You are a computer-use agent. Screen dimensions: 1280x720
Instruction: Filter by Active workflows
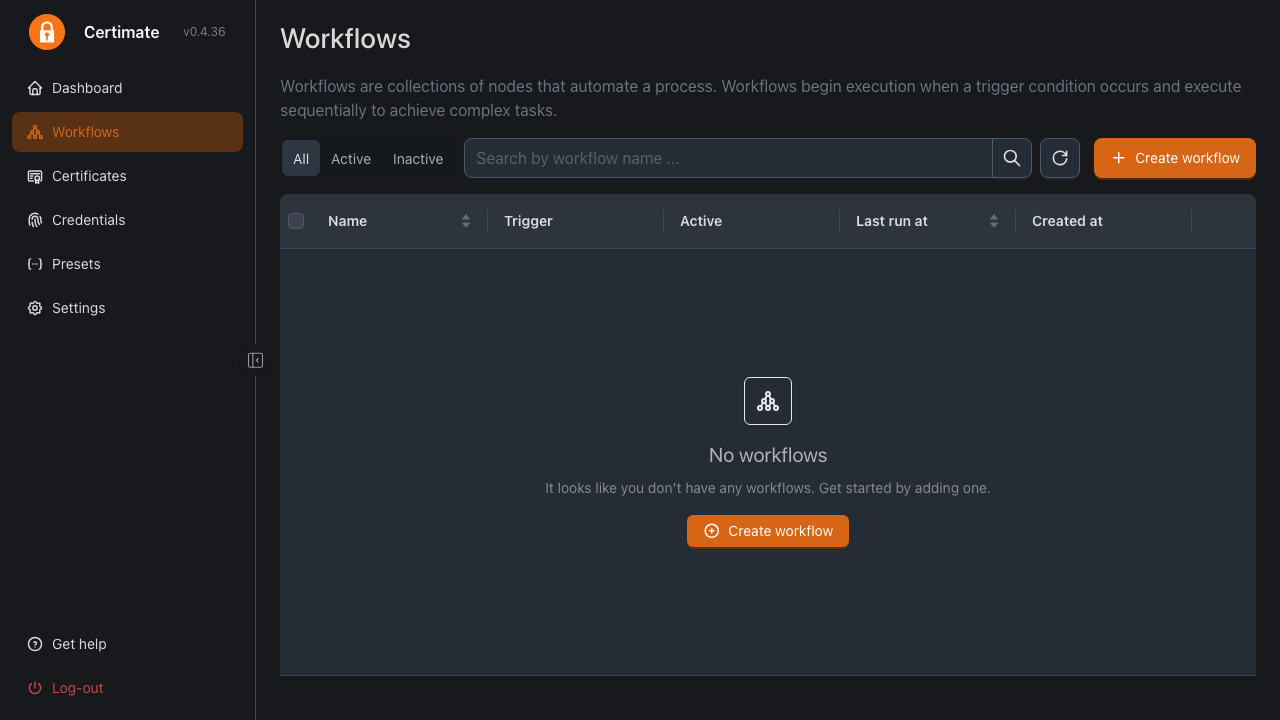tap(351, 158)
